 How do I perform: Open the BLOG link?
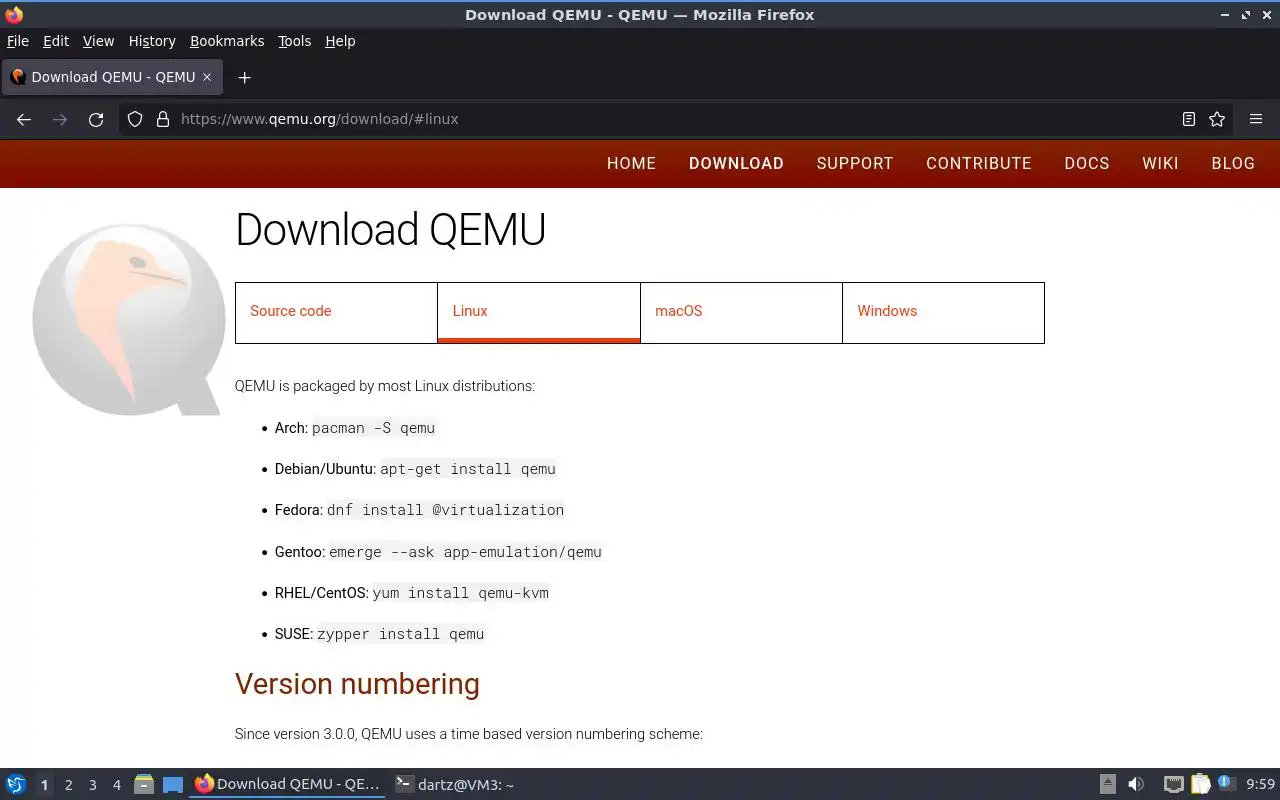(1233, 164)
